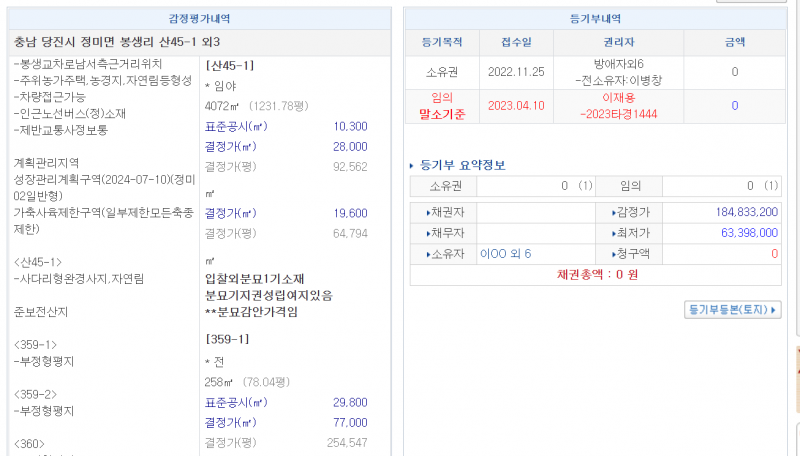Click the 채권자 arrow label

pos(442,212)
